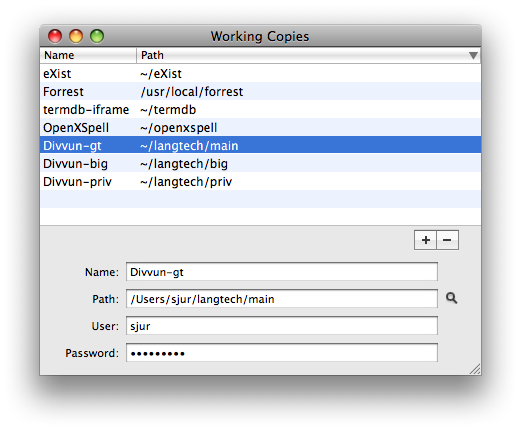Click the Name column header
Viewport: 521px width, 430px height.
point(88,55)
